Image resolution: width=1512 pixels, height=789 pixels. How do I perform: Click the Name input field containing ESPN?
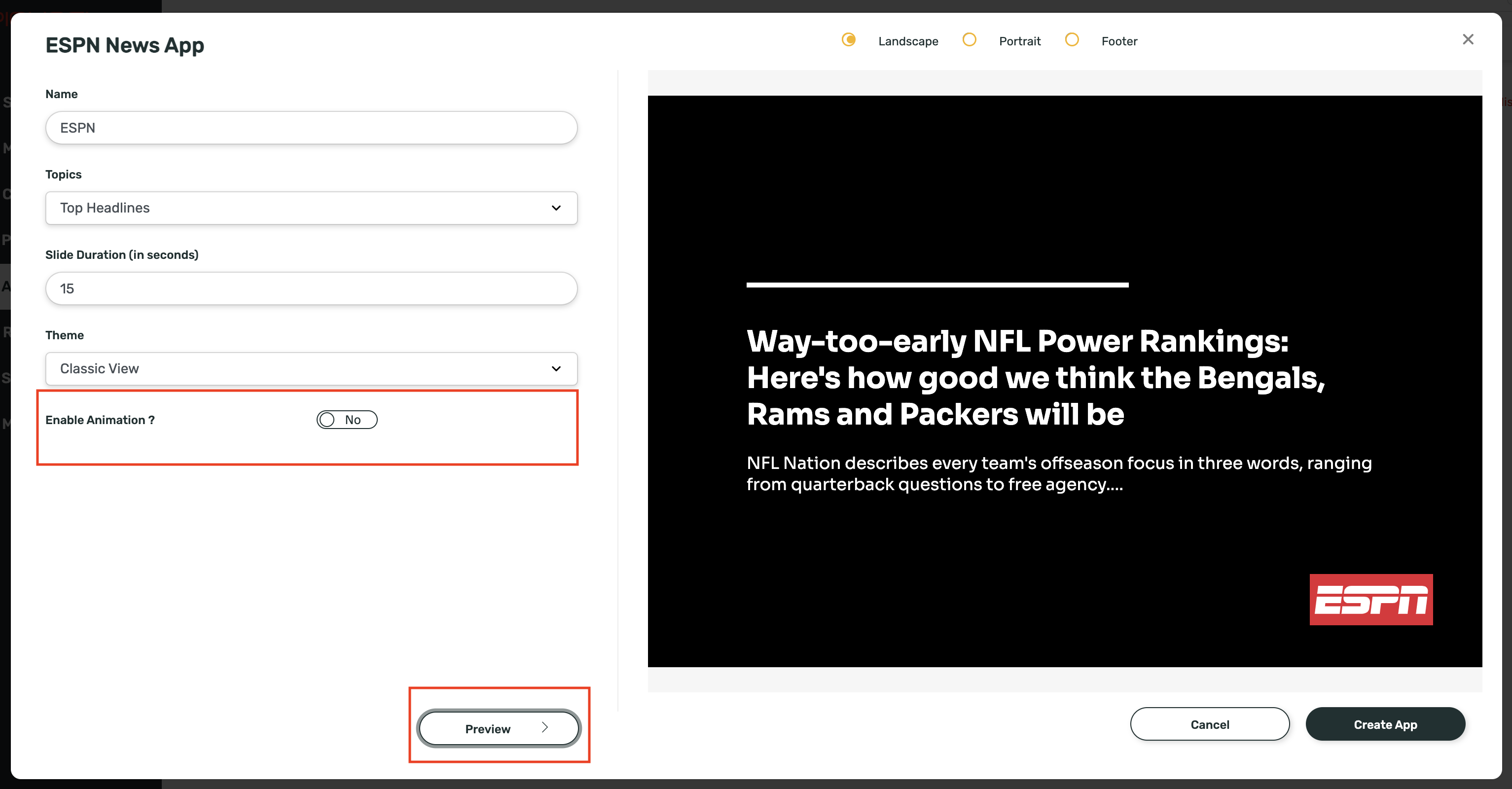[x=311, y=127]
